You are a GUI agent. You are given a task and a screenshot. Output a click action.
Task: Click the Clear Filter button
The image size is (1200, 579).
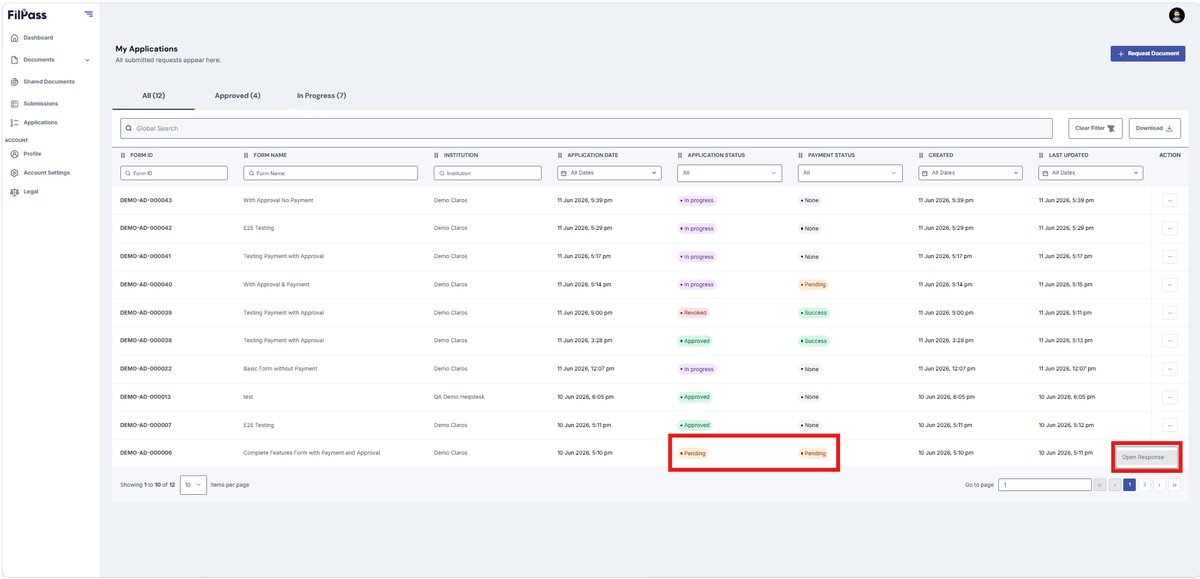tap(1095, 128)
